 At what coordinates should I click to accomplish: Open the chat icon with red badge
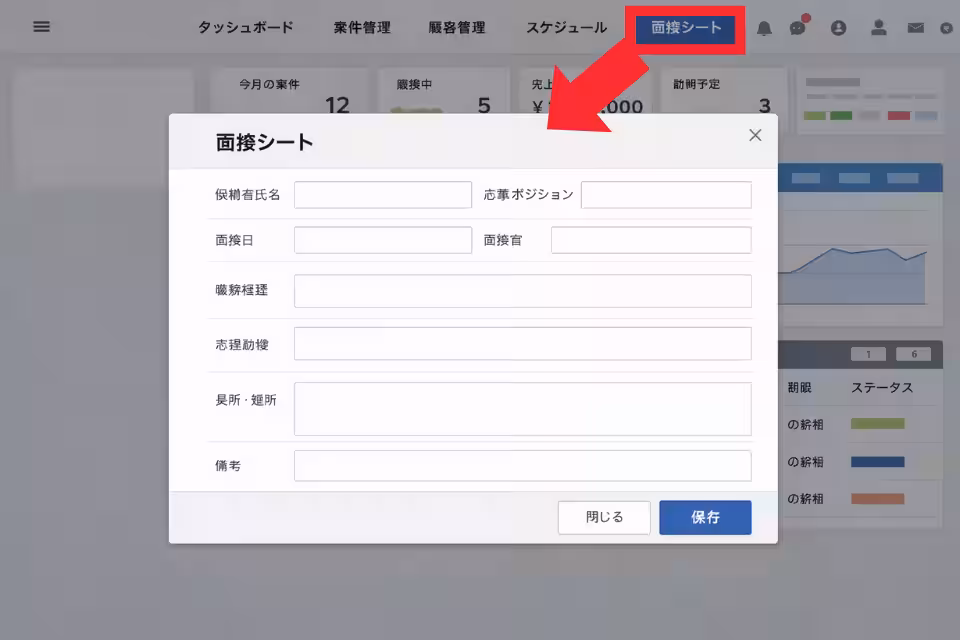pos(797,29)
